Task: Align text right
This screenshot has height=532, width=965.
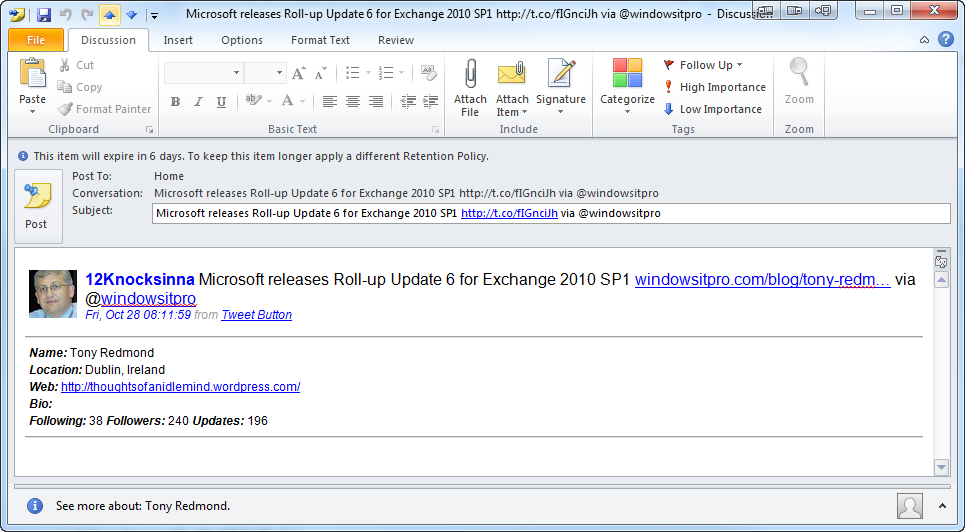Action: click(x=375, y=102)
